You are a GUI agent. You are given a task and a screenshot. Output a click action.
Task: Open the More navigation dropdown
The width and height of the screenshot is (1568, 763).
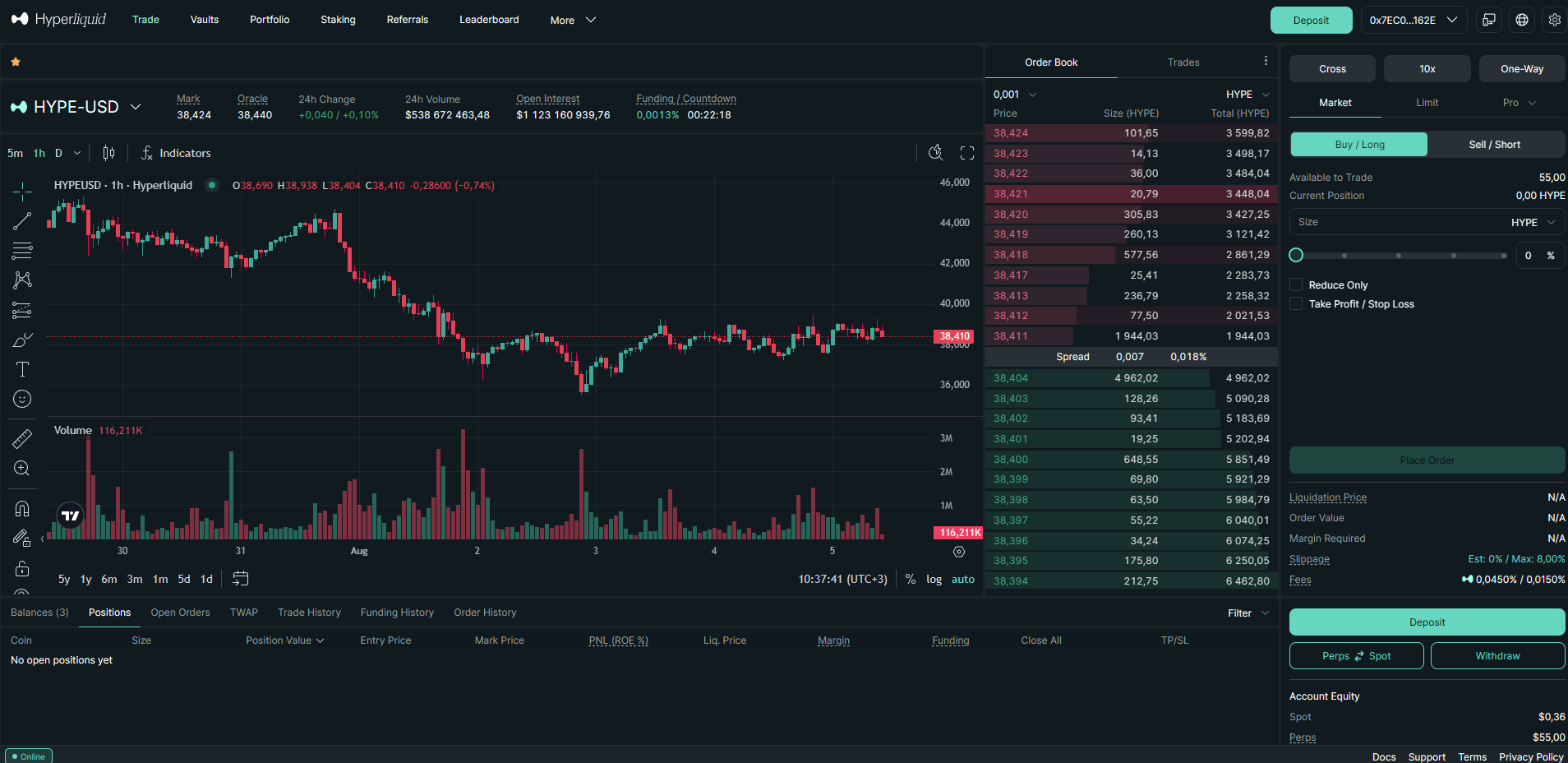point(573,20)
